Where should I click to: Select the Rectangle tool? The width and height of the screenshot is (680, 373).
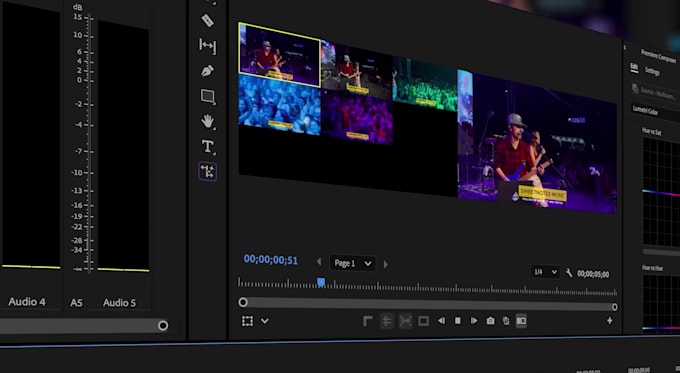207,96
